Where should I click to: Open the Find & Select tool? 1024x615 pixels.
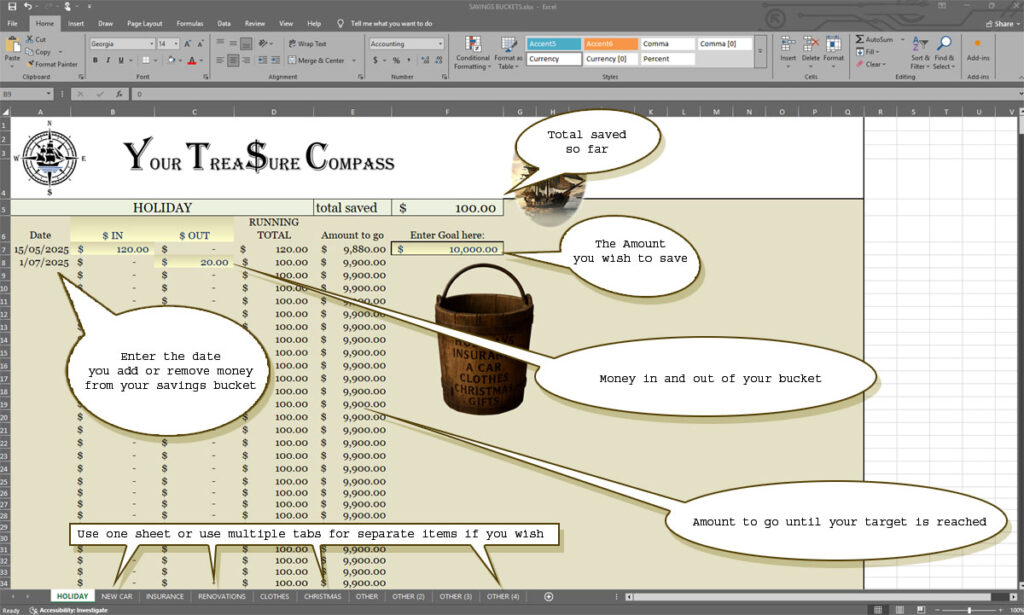tap(944, 45)
